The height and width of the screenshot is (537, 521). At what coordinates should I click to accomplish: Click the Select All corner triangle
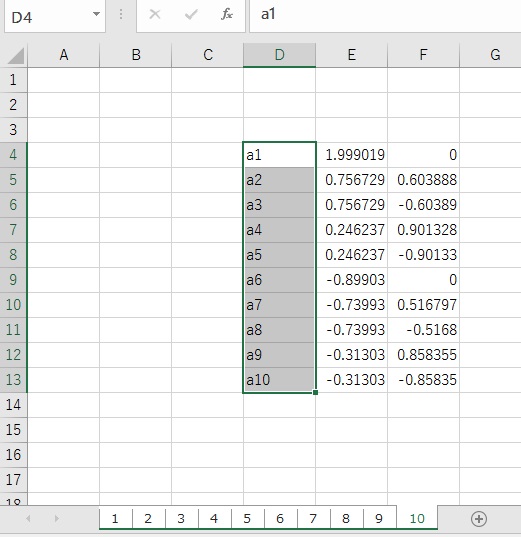coord(16,55)
